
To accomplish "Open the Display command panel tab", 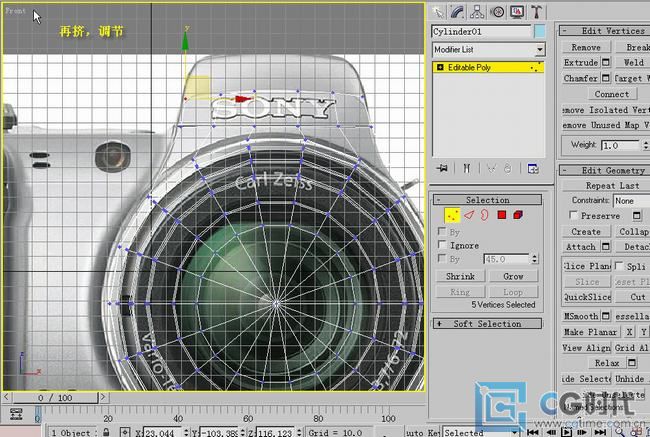I will point(517,12).
